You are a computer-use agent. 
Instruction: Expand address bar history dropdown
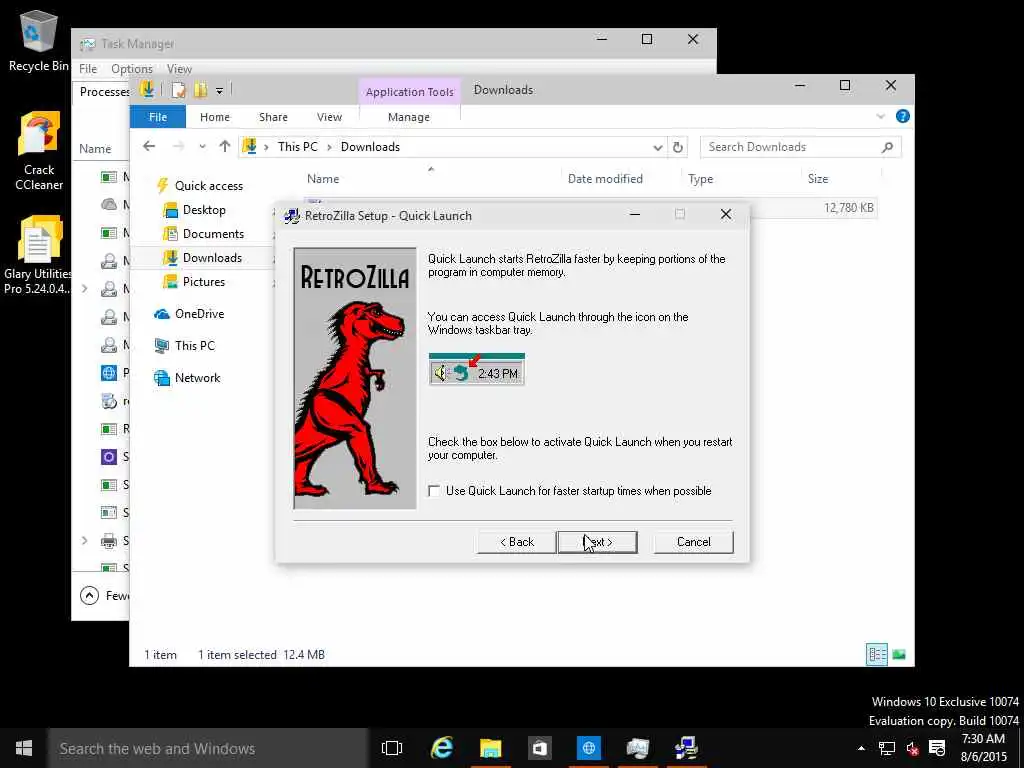(658, 148)
